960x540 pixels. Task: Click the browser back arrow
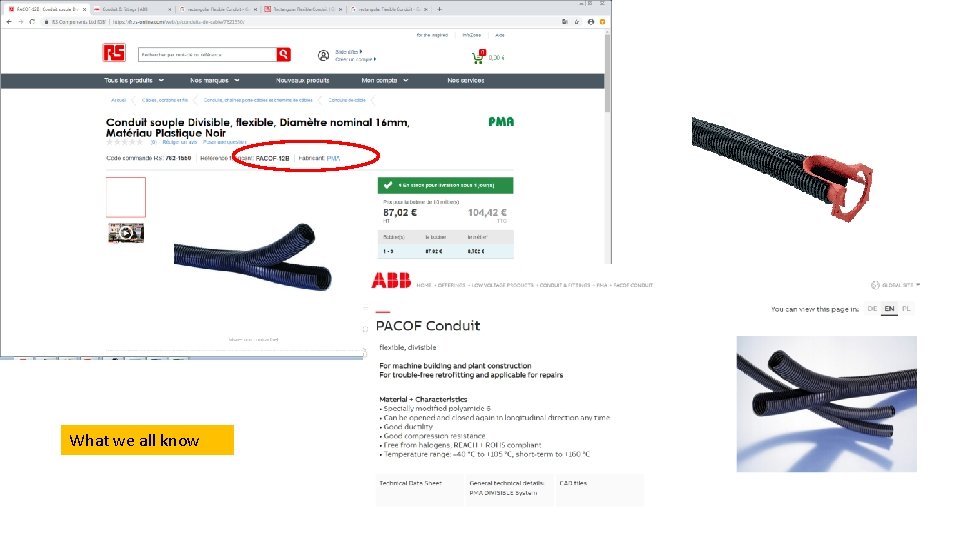pos(9,21)
